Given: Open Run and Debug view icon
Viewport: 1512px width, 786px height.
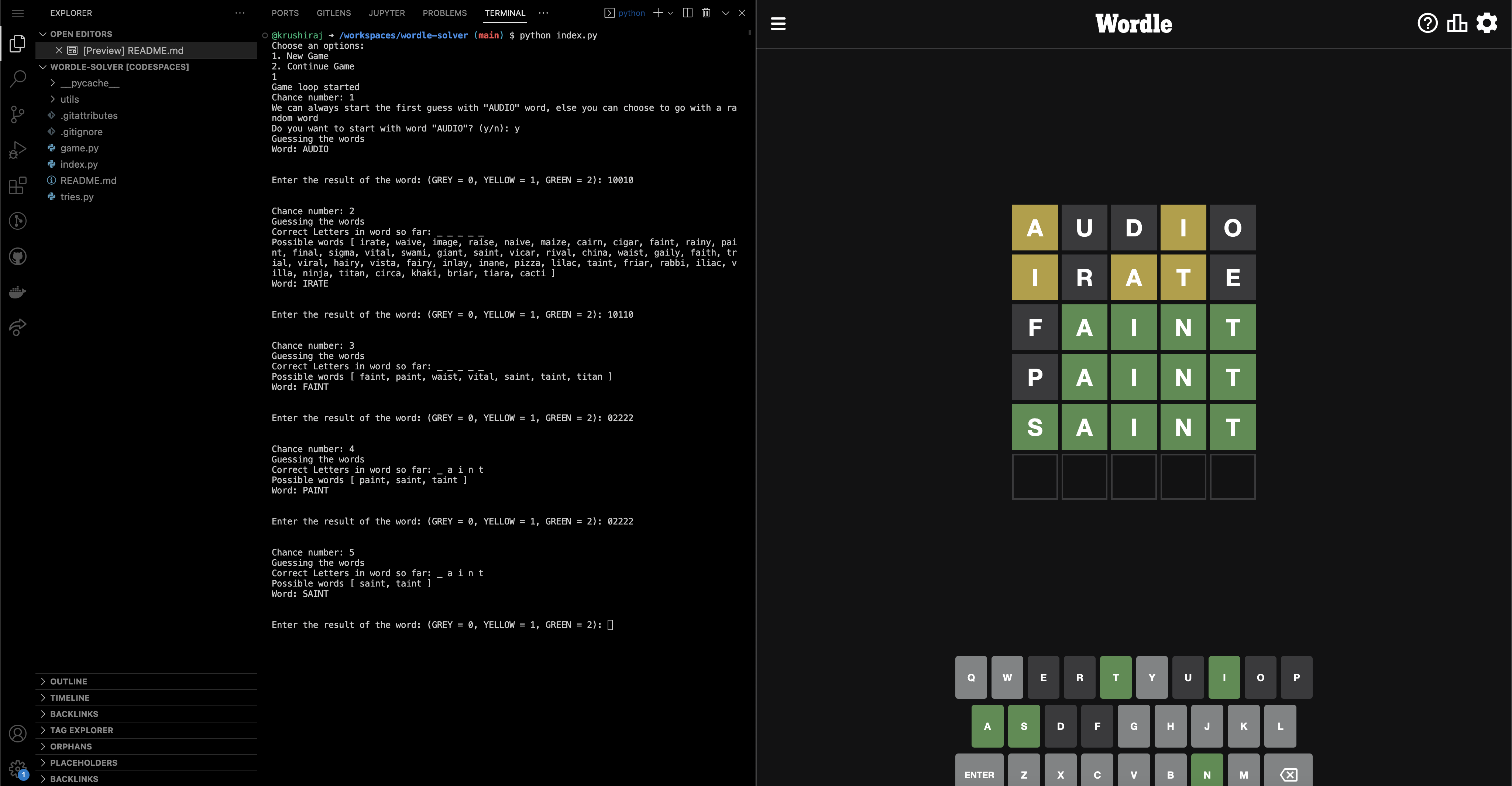Looking at the screenshot, I should pyautogui.click(x=18, y=150).
